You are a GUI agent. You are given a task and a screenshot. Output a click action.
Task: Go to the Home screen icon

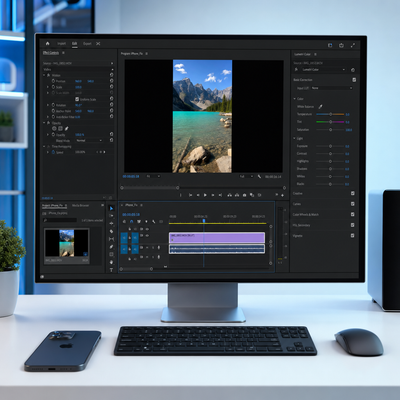(x=47, y=43)
